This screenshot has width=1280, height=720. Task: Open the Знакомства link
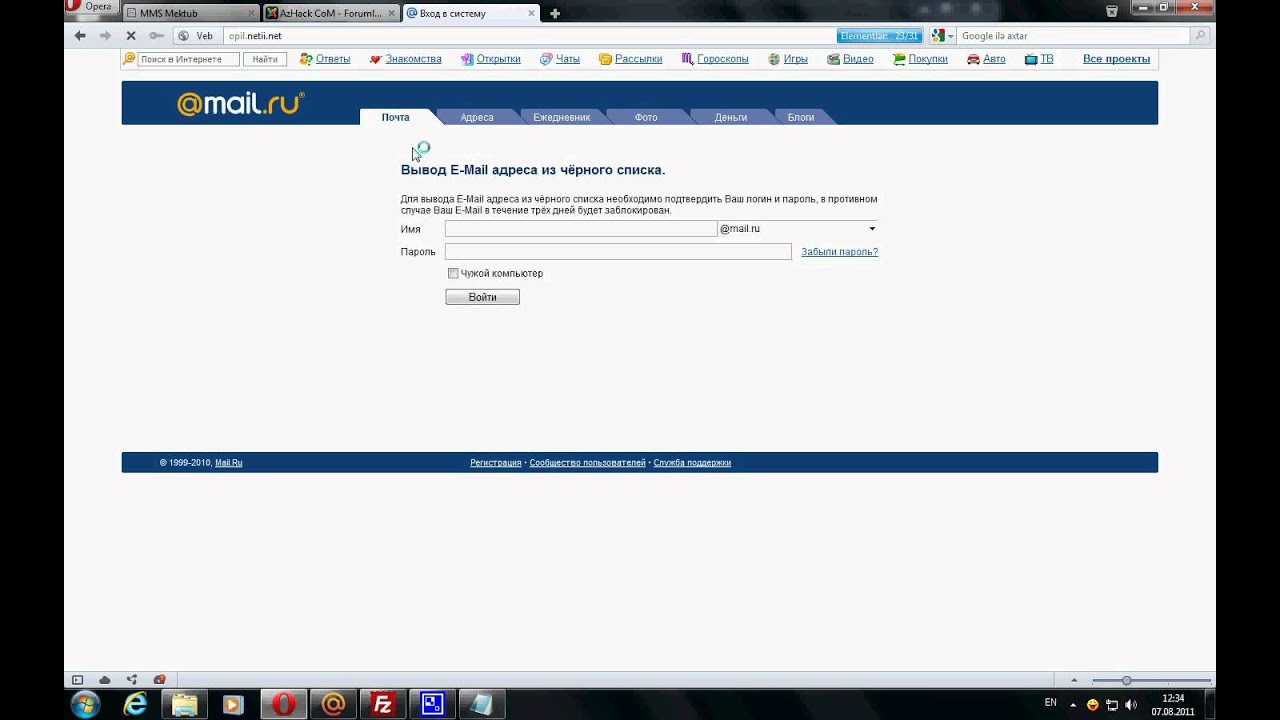413,59
